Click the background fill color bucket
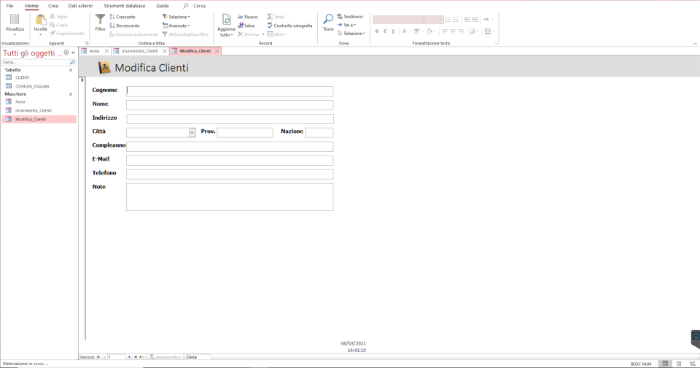The height and width of the screenshot is (368, 700). click(429, 31)
